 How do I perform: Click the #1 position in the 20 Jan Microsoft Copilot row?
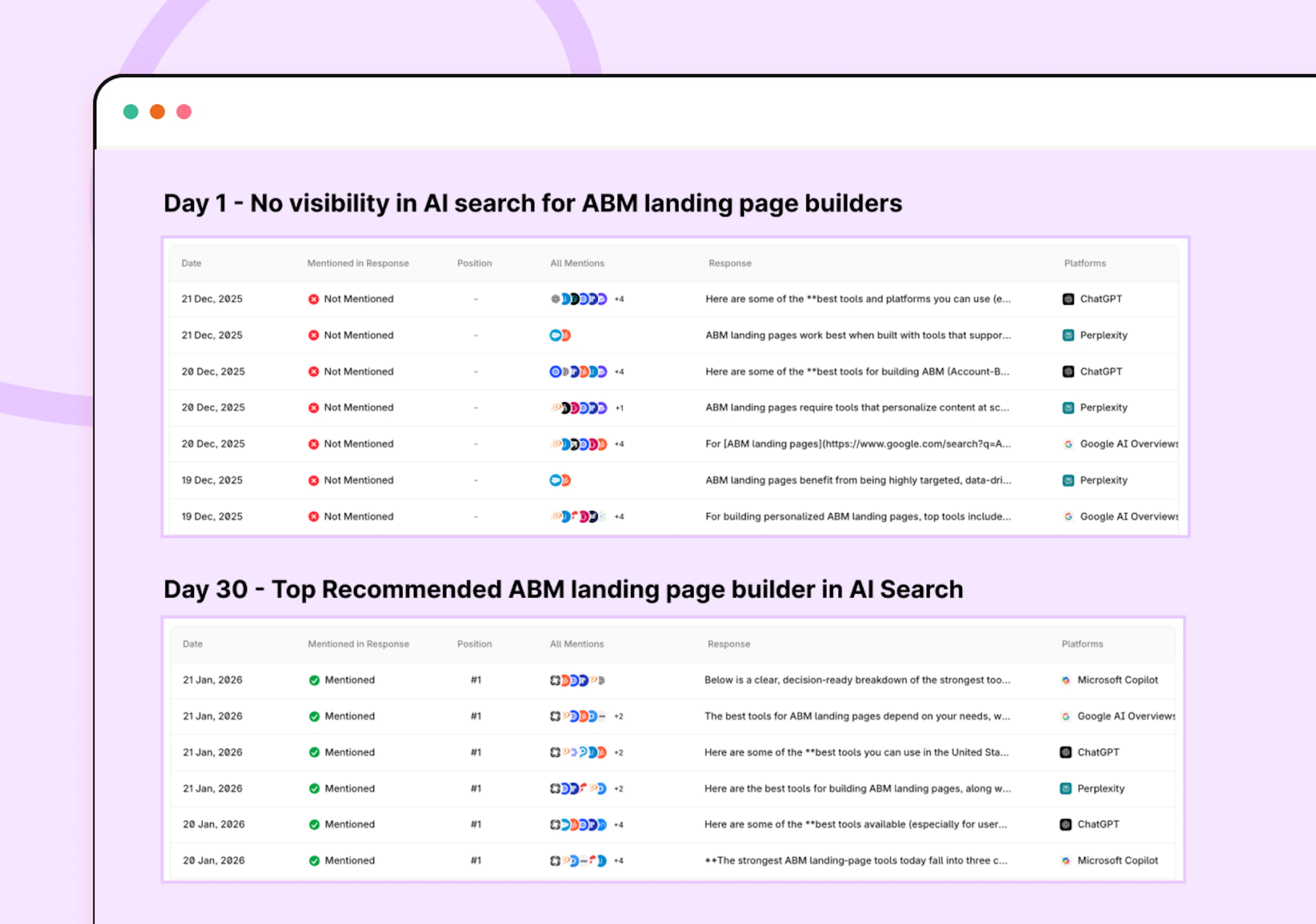point(476,860)
